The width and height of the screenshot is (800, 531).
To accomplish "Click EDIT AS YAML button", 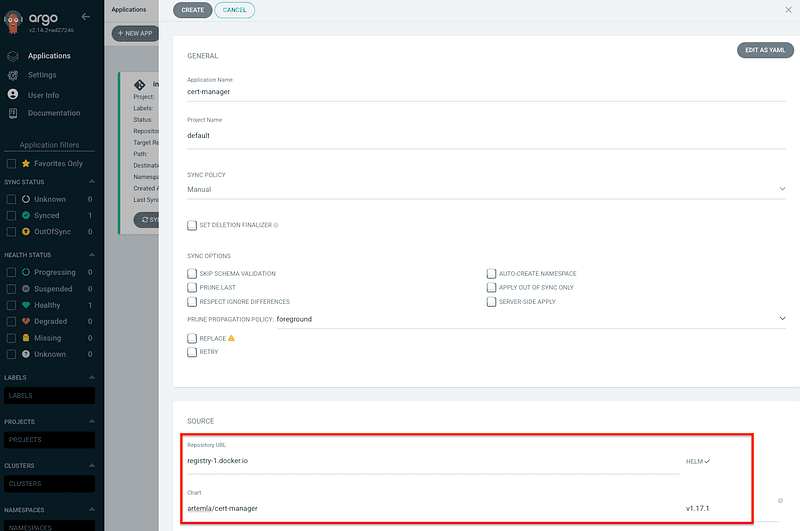I will point(765,50).
